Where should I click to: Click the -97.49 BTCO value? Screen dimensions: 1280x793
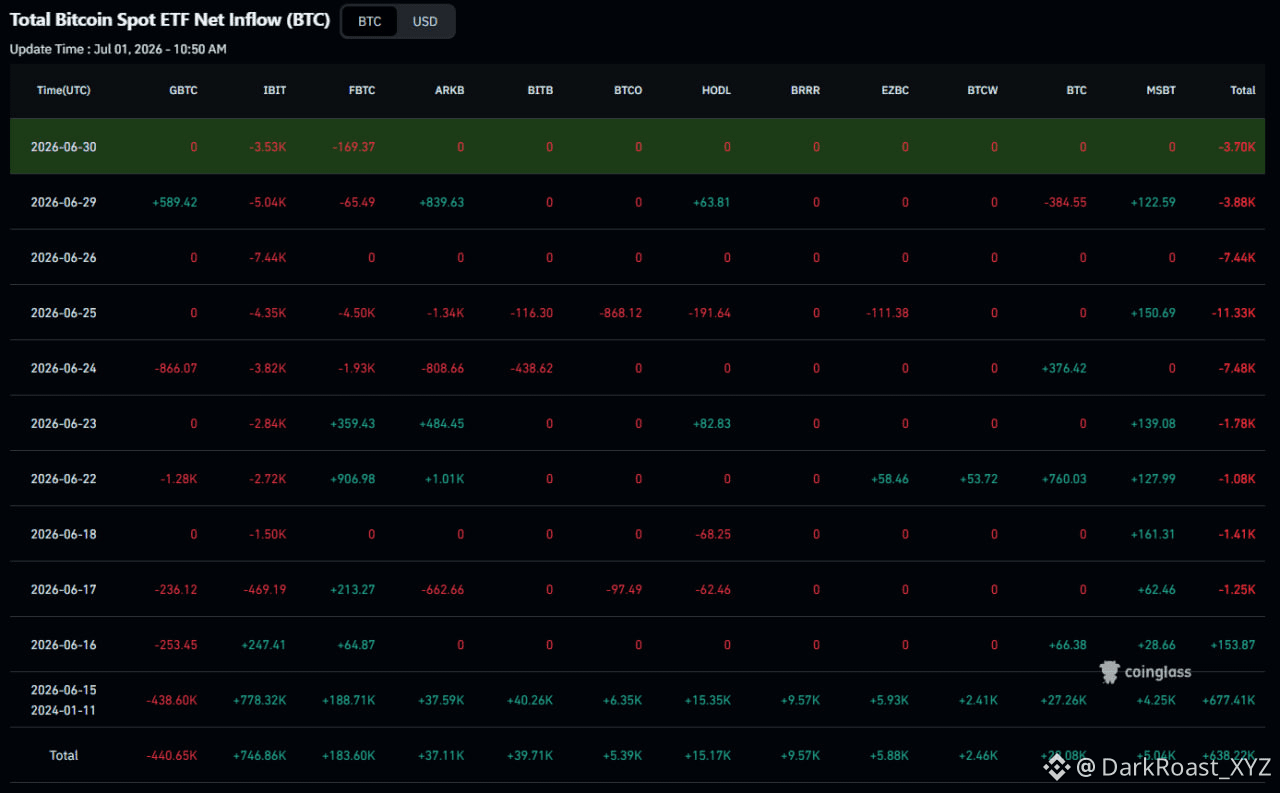click(624, 590)
